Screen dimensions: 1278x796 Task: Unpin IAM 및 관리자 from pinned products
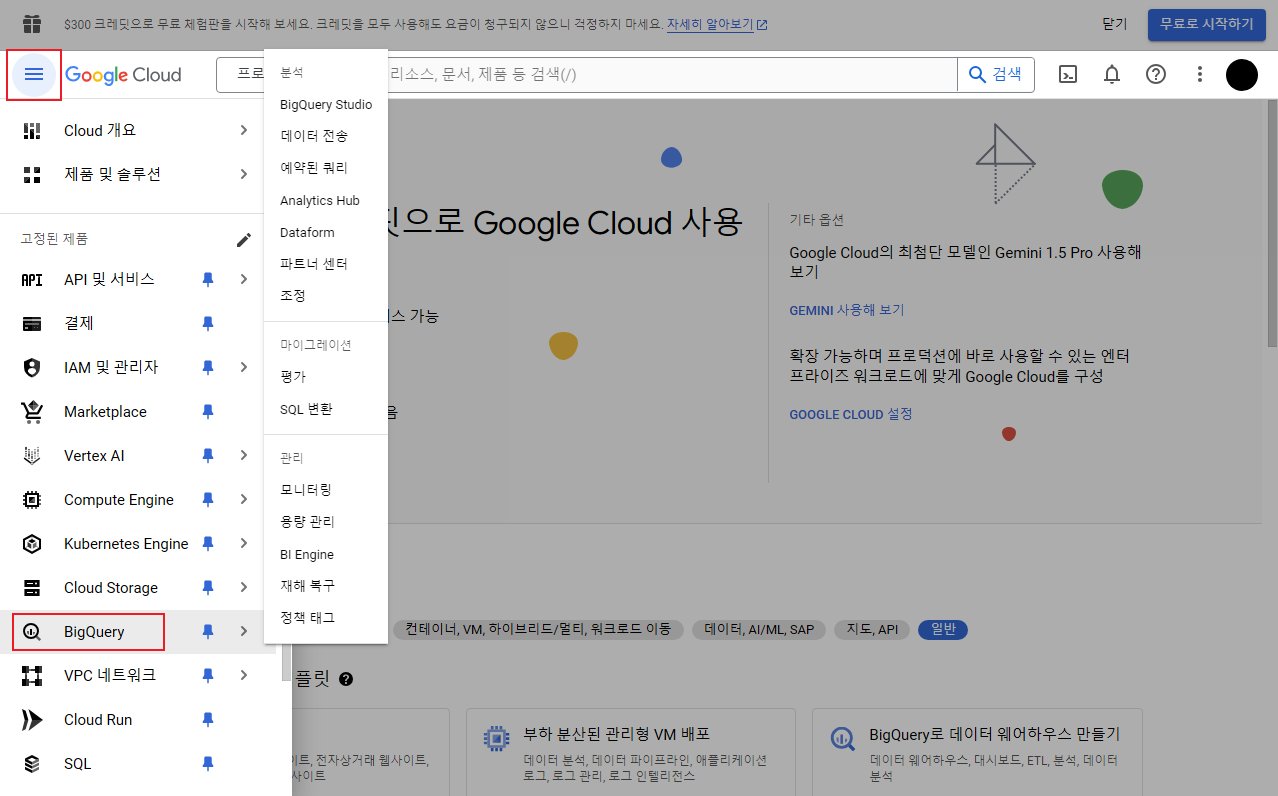tap(208, 368)
